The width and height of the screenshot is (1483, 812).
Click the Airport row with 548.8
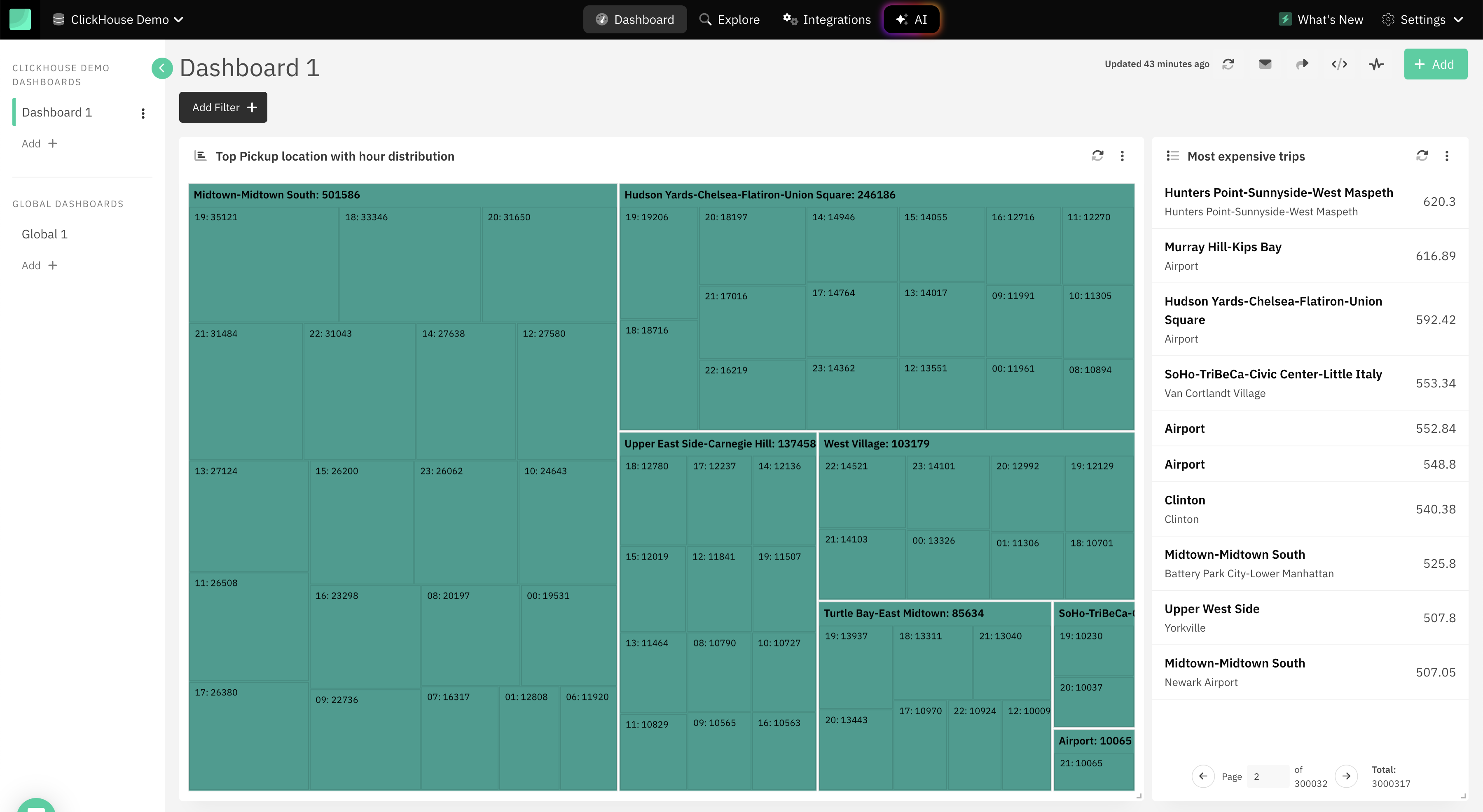point(1310,464)
